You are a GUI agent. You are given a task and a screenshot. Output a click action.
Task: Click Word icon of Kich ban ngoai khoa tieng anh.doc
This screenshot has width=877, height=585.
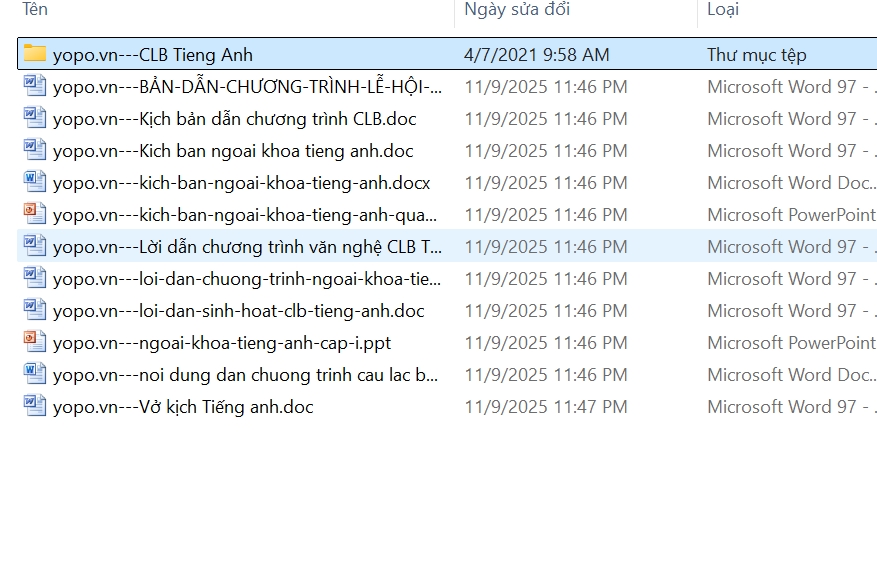pyautogui.click(x=35, y=150)
